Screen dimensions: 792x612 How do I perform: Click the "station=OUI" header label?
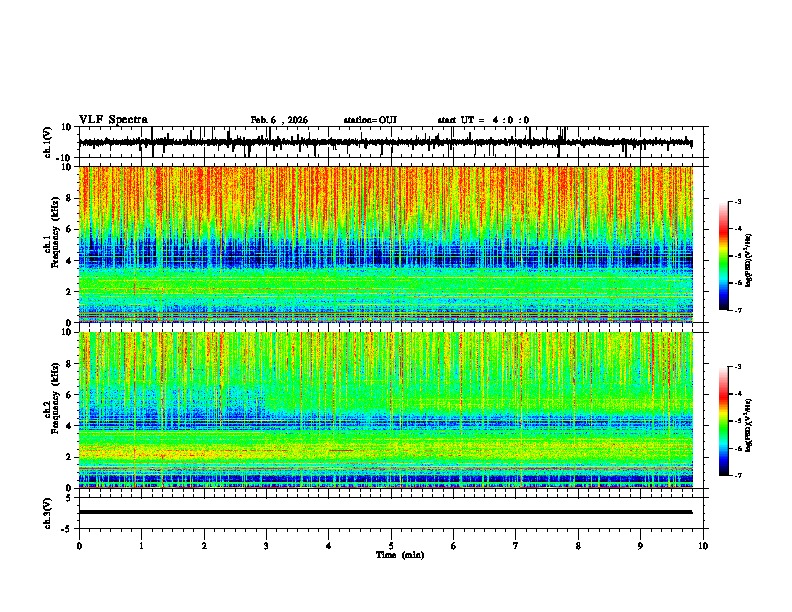(x=370, y=120)
